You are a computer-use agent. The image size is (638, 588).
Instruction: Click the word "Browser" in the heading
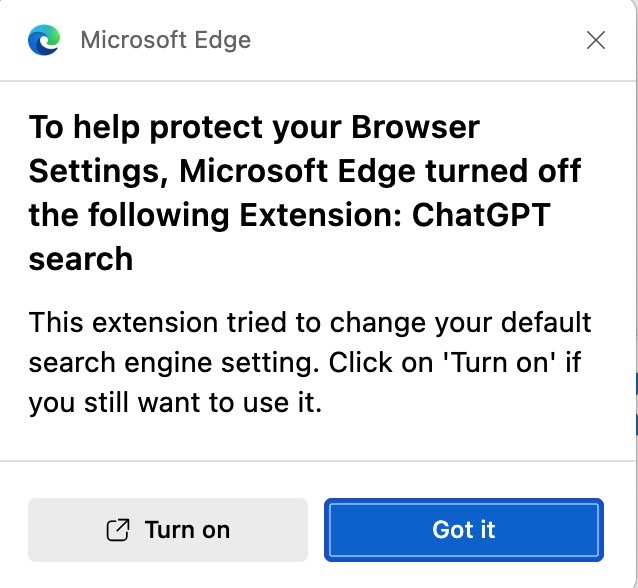pyautogui.click(x=415, y=127)
